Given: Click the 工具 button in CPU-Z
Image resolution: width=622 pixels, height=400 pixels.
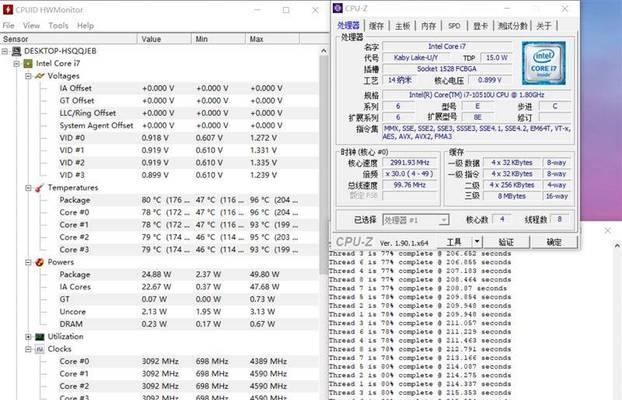Looking at the screenshot, I should tap(455, 242).
